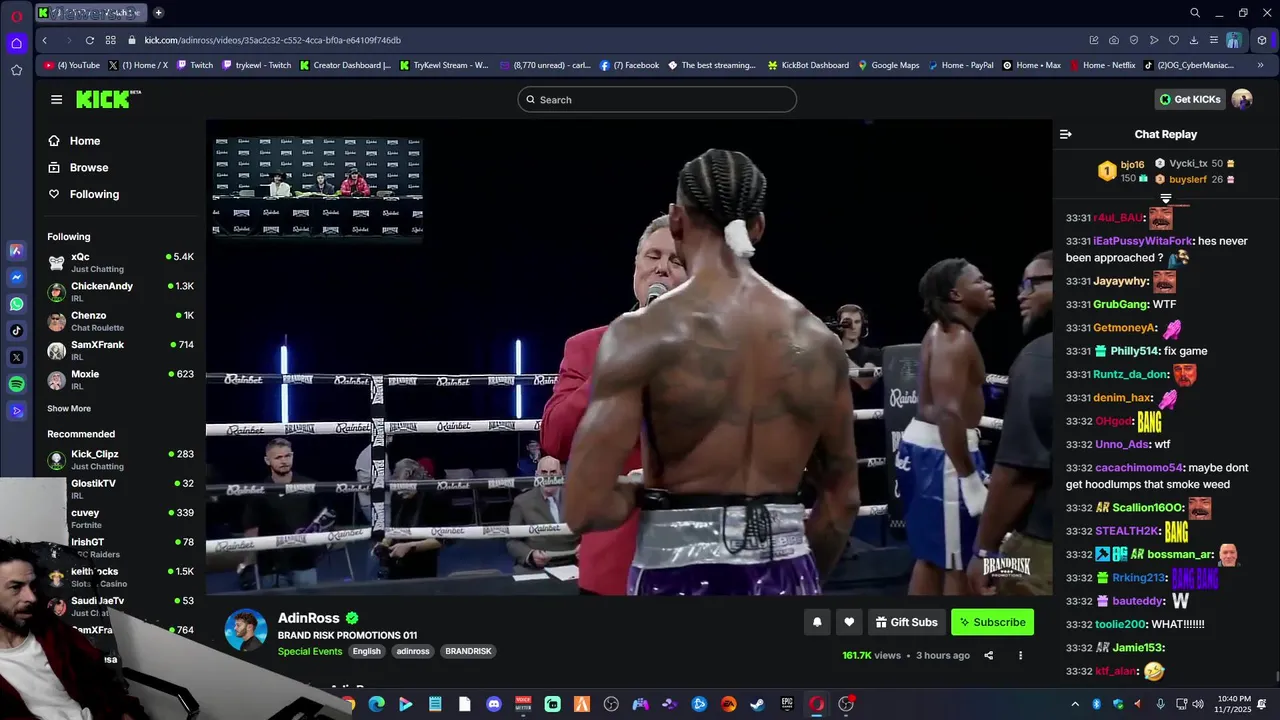Open Opera sidebar bookmarks star icon
The image size is (1280, 720).
pos(16,70)
